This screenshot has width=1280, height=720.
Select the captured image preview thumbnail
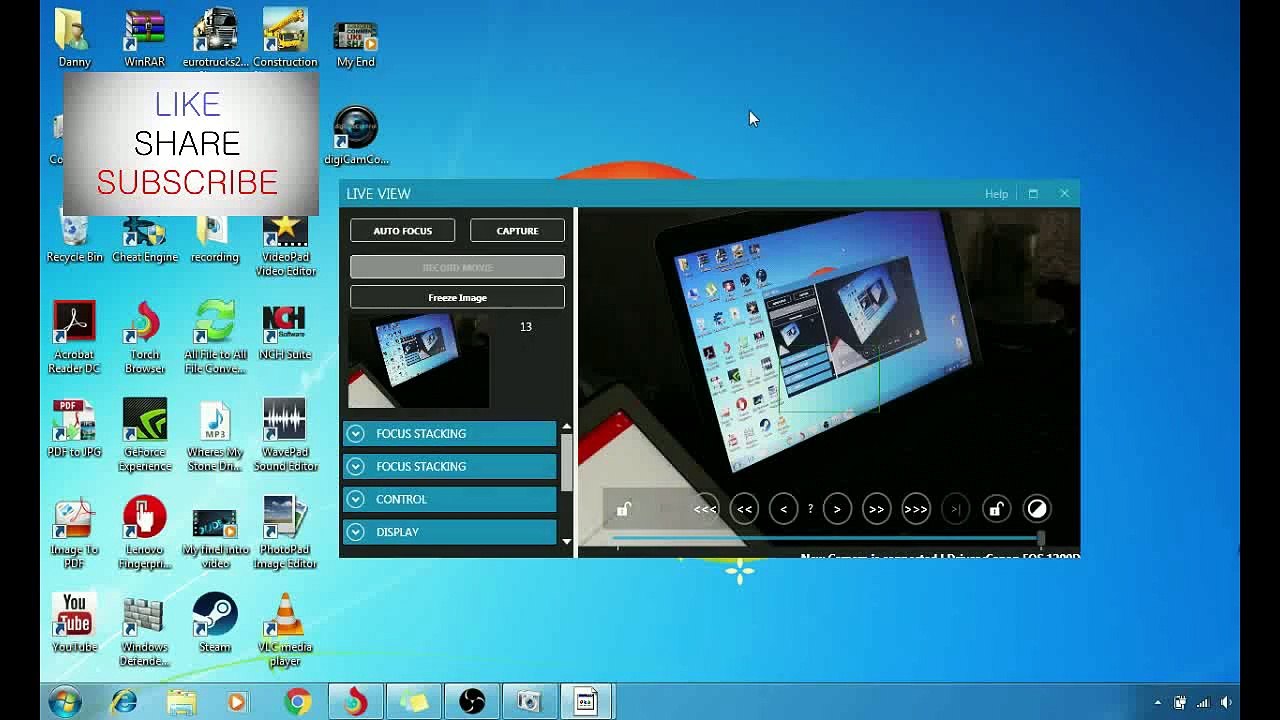[419, 361]
